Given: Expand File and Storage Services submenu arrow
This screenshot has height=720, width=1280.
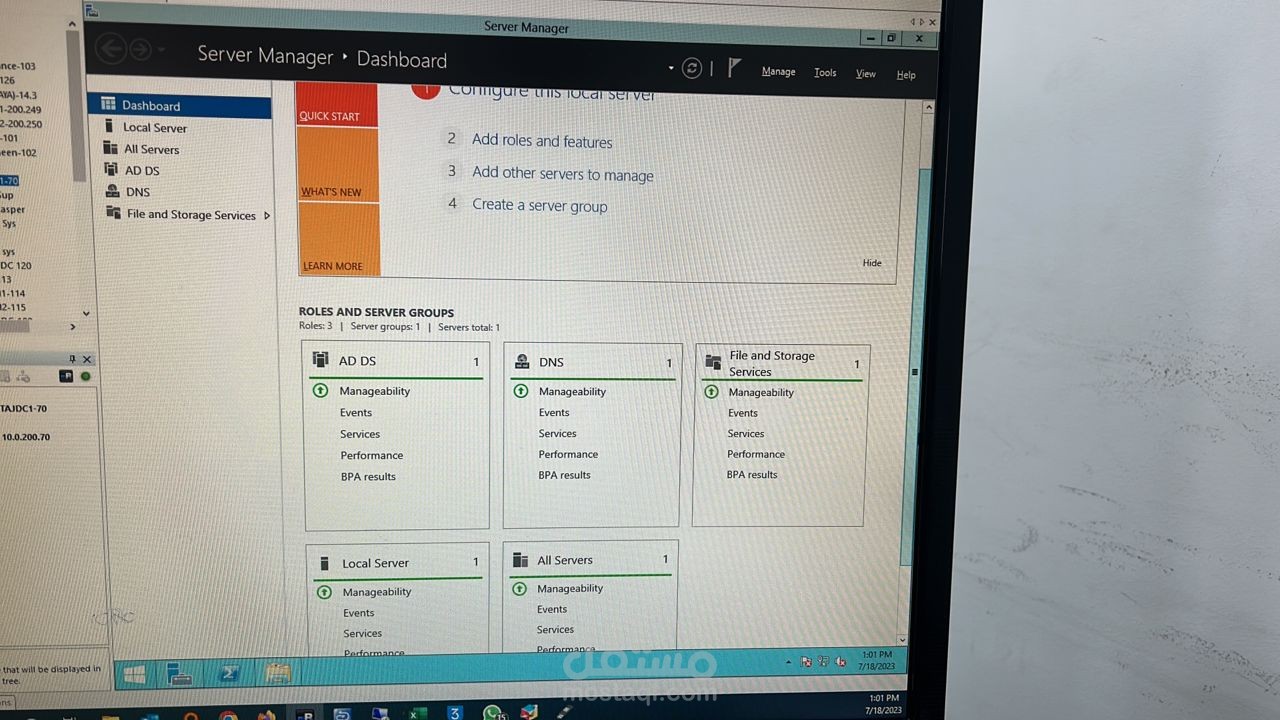Looking at the screenshot, I should 267,215.
